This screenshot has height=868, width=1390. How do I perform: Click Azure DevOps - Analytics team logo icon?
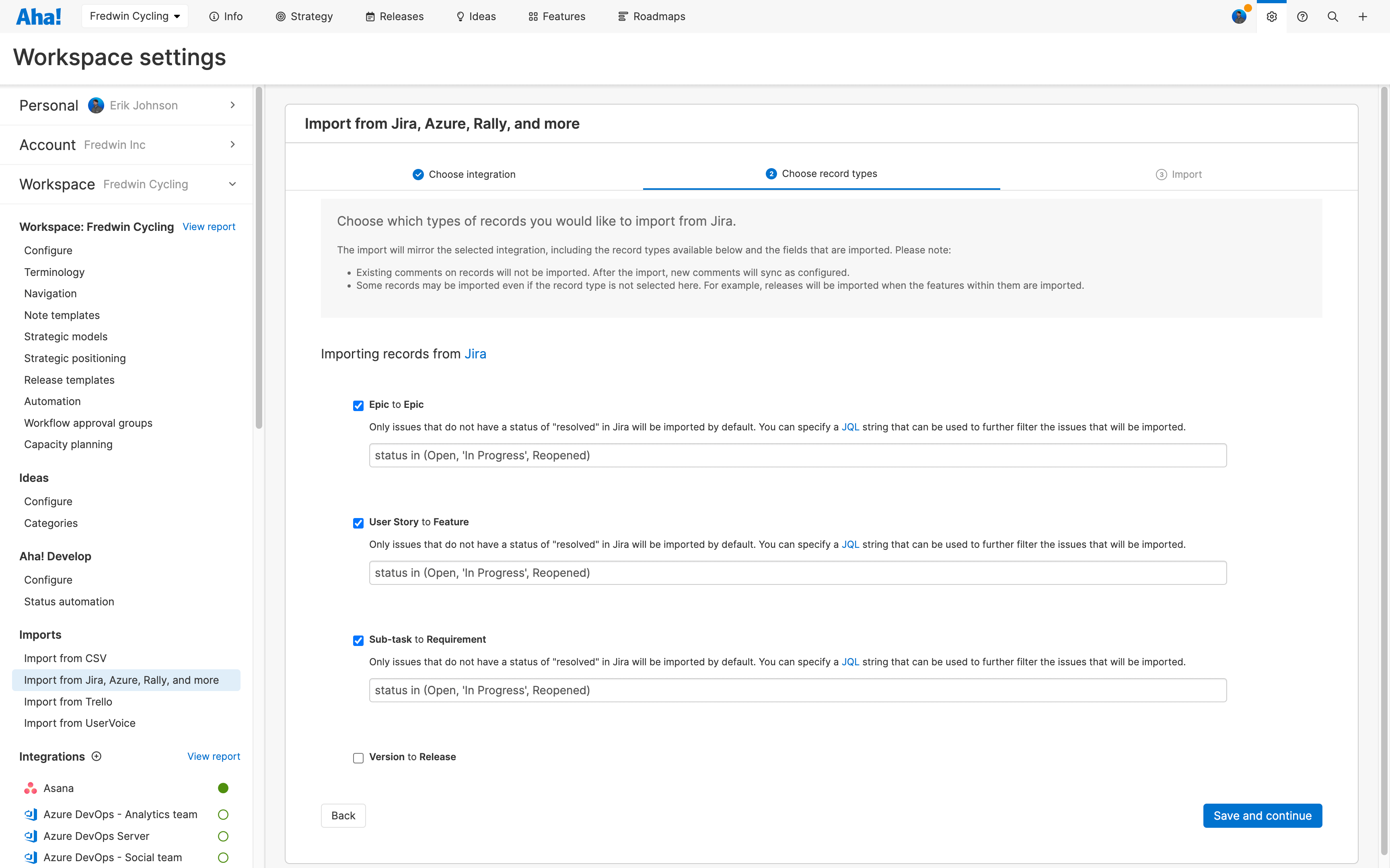pos(31,814)
